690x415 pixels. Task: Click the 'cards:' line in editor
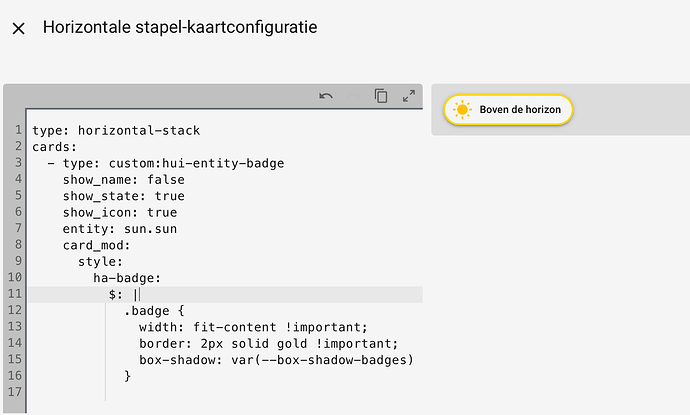(55, 147)
